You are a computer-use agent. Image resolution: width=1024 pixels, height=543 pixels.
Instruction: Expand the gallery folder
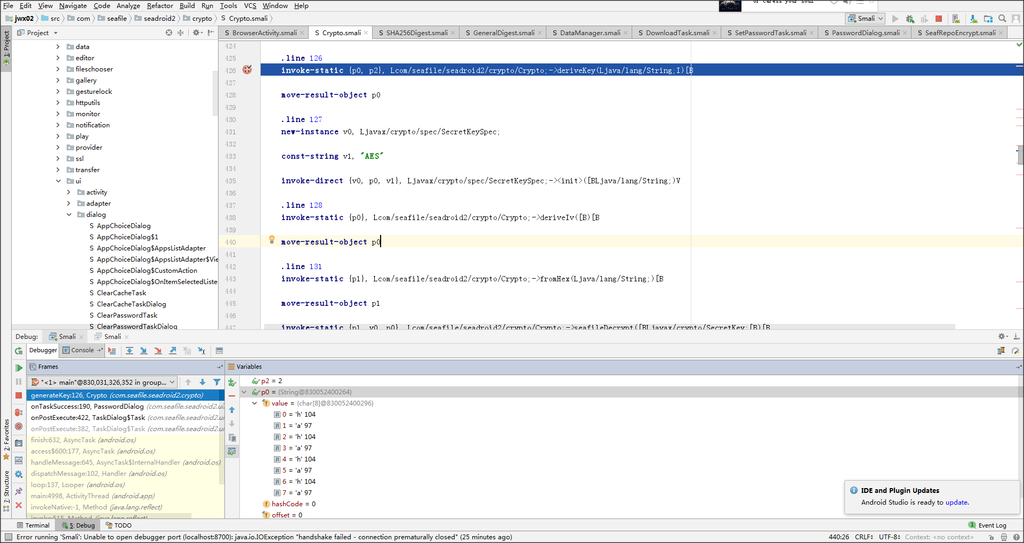[57, 80]
